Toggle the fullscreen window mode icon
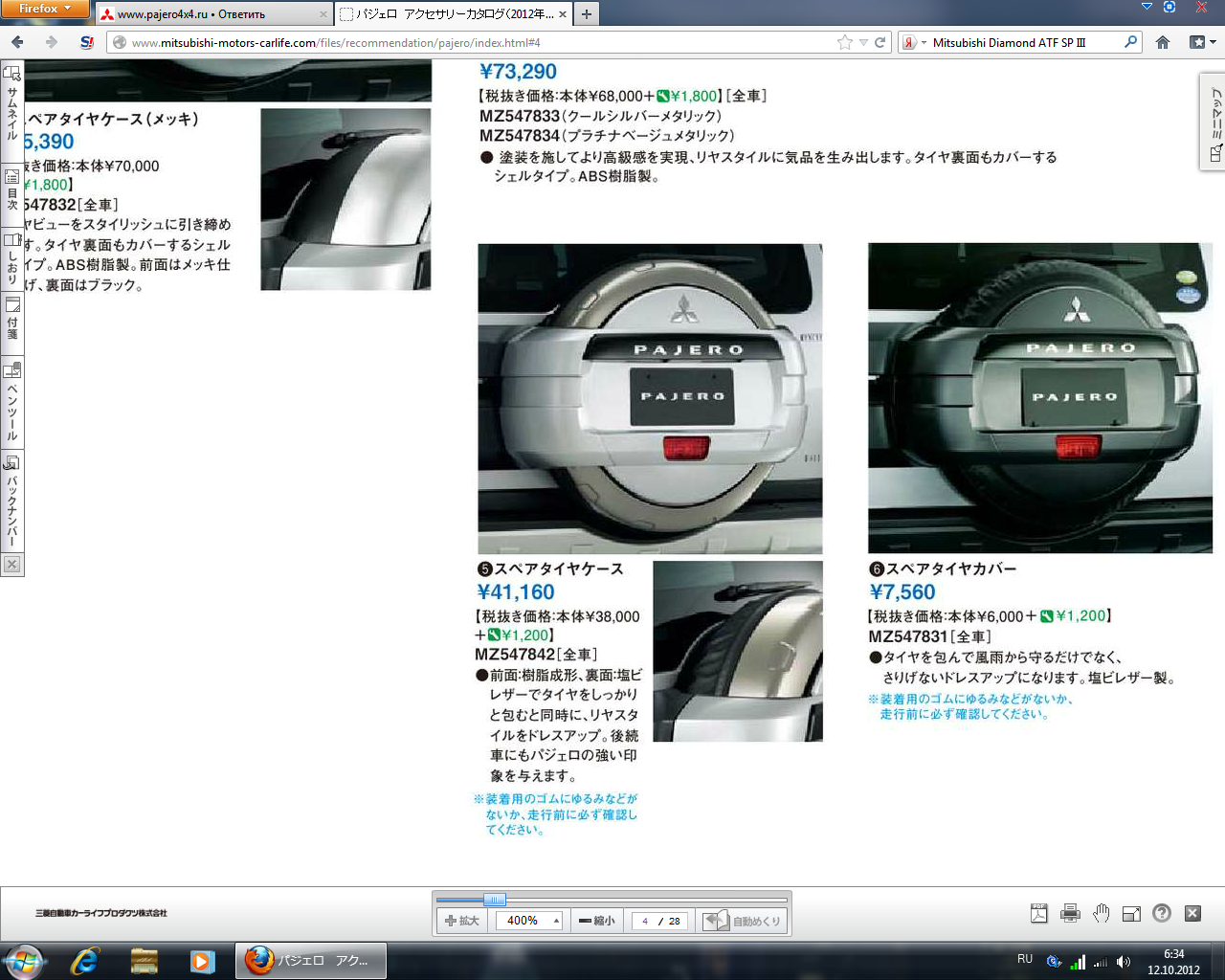This screenshot has width=1225, height=980. click(1131, 914)
